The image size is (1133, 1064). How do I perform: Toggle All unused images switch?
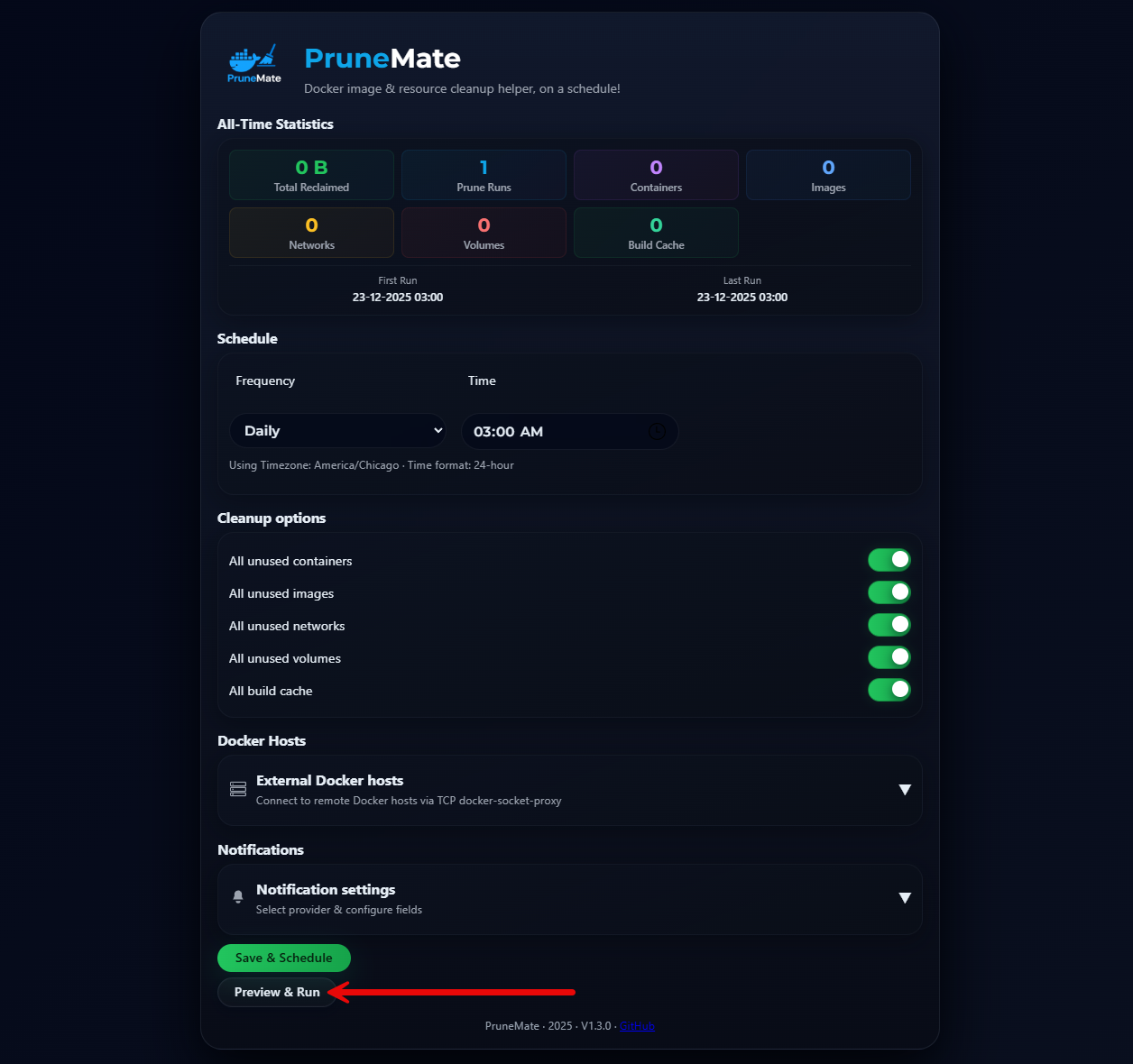tap(889, 592)
